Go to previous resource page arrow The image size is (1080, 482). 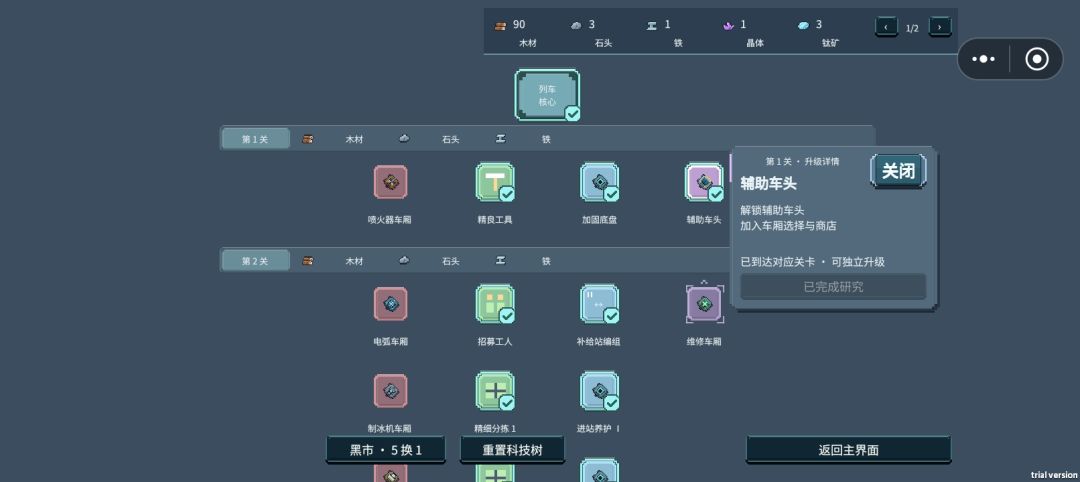[886, 28]
